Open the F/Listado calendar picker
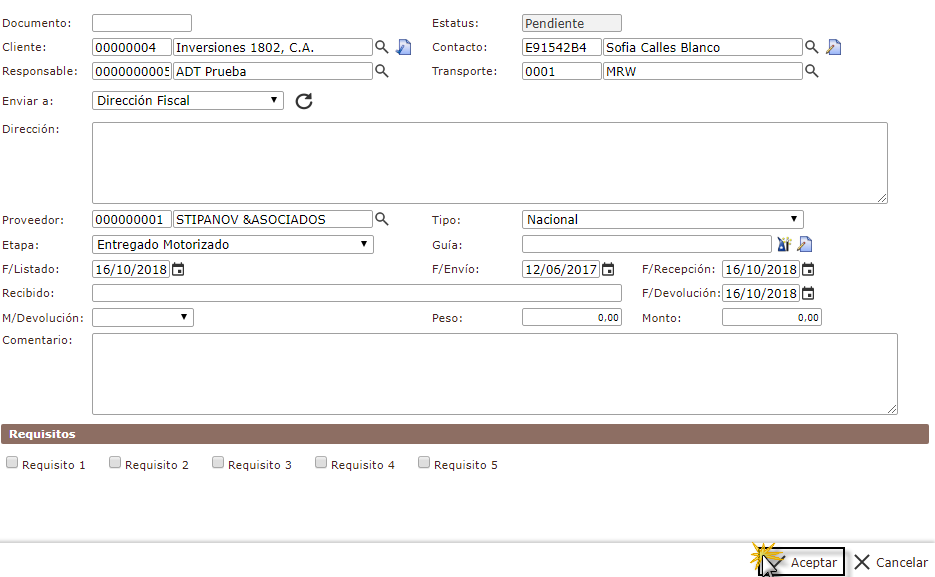Viewport: 935px width, 577px height. (178, 269)
